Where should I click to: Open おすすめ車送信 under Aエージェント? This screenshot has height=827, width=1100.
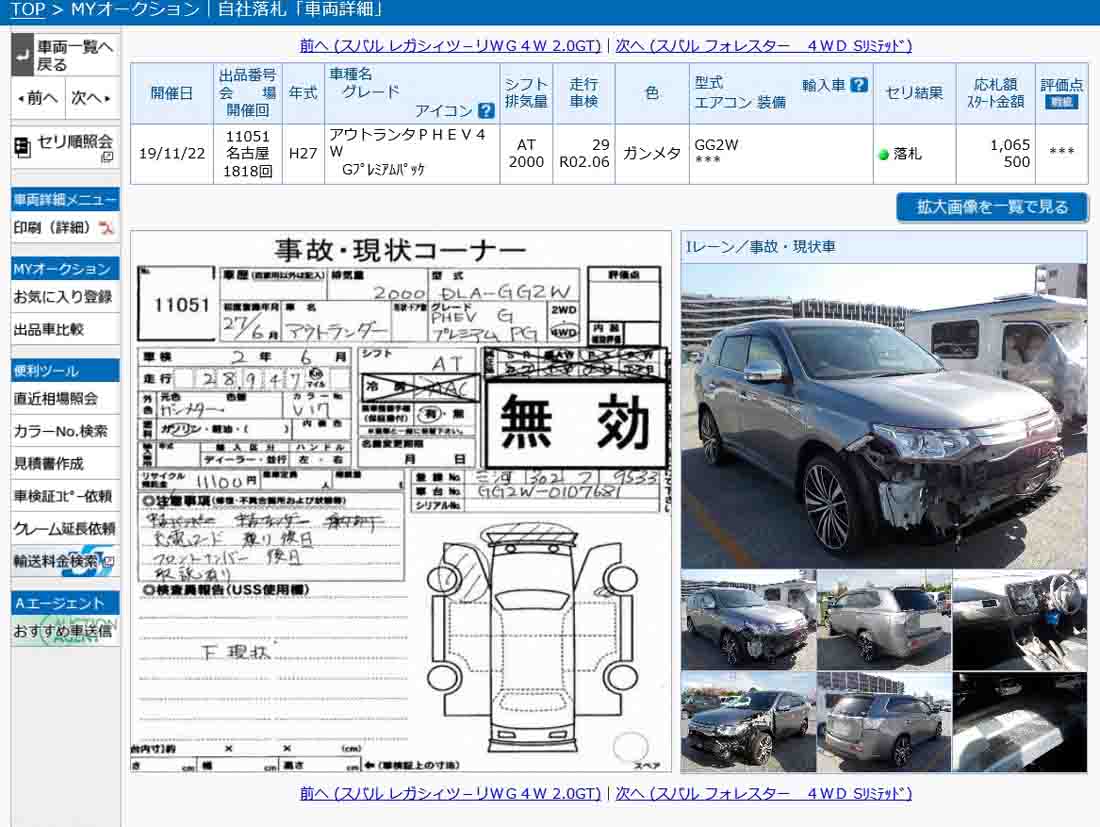(x=63, y=631)
